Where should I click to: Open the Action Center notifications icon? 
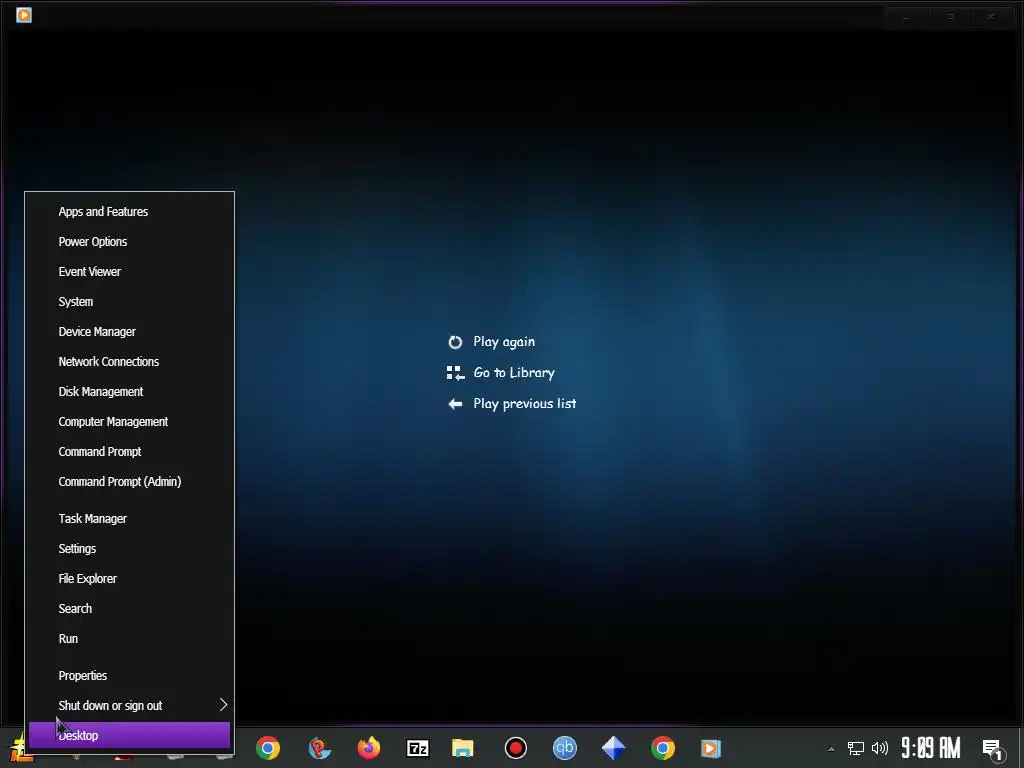coord(993,749)
